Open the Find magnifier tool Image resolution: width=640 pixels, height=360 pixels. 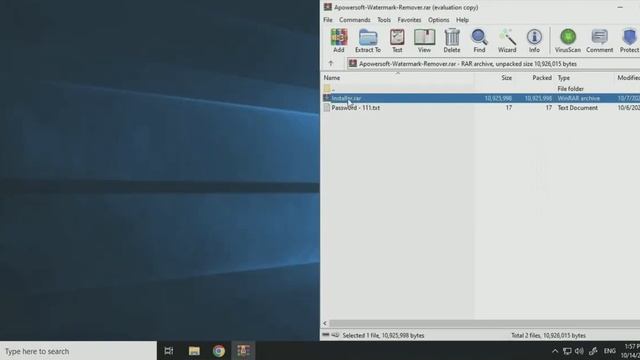pyautogui.click(x=479, y=40)
